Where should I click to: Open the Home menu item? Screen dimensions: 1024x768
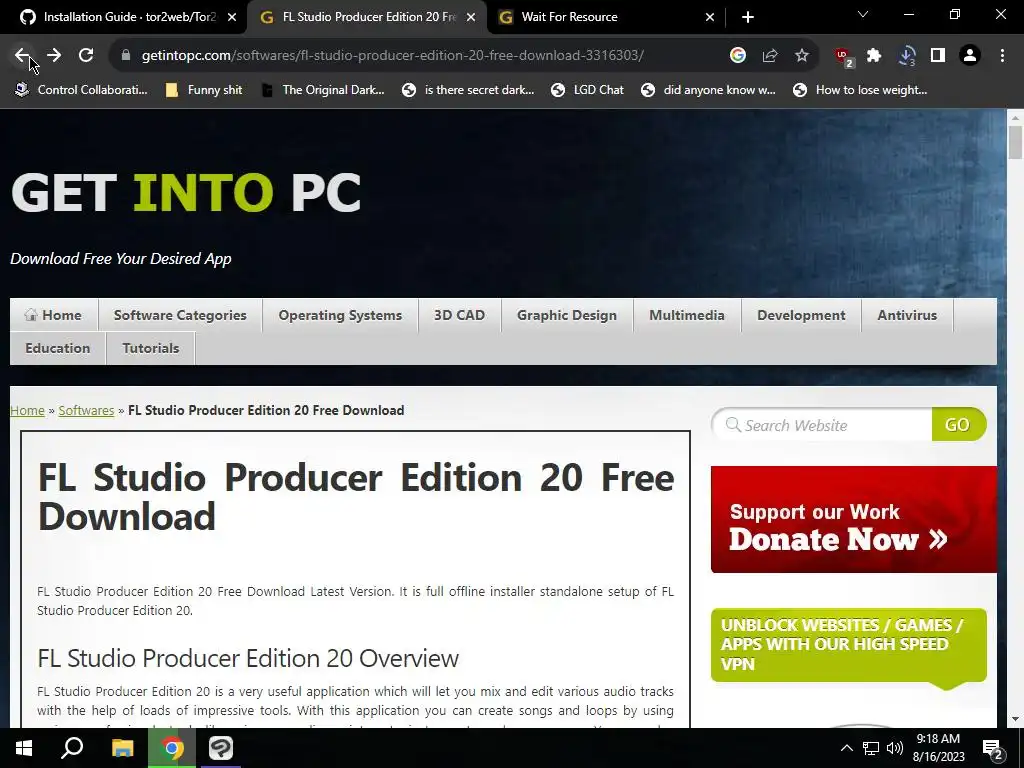click(x=54, y=315)
